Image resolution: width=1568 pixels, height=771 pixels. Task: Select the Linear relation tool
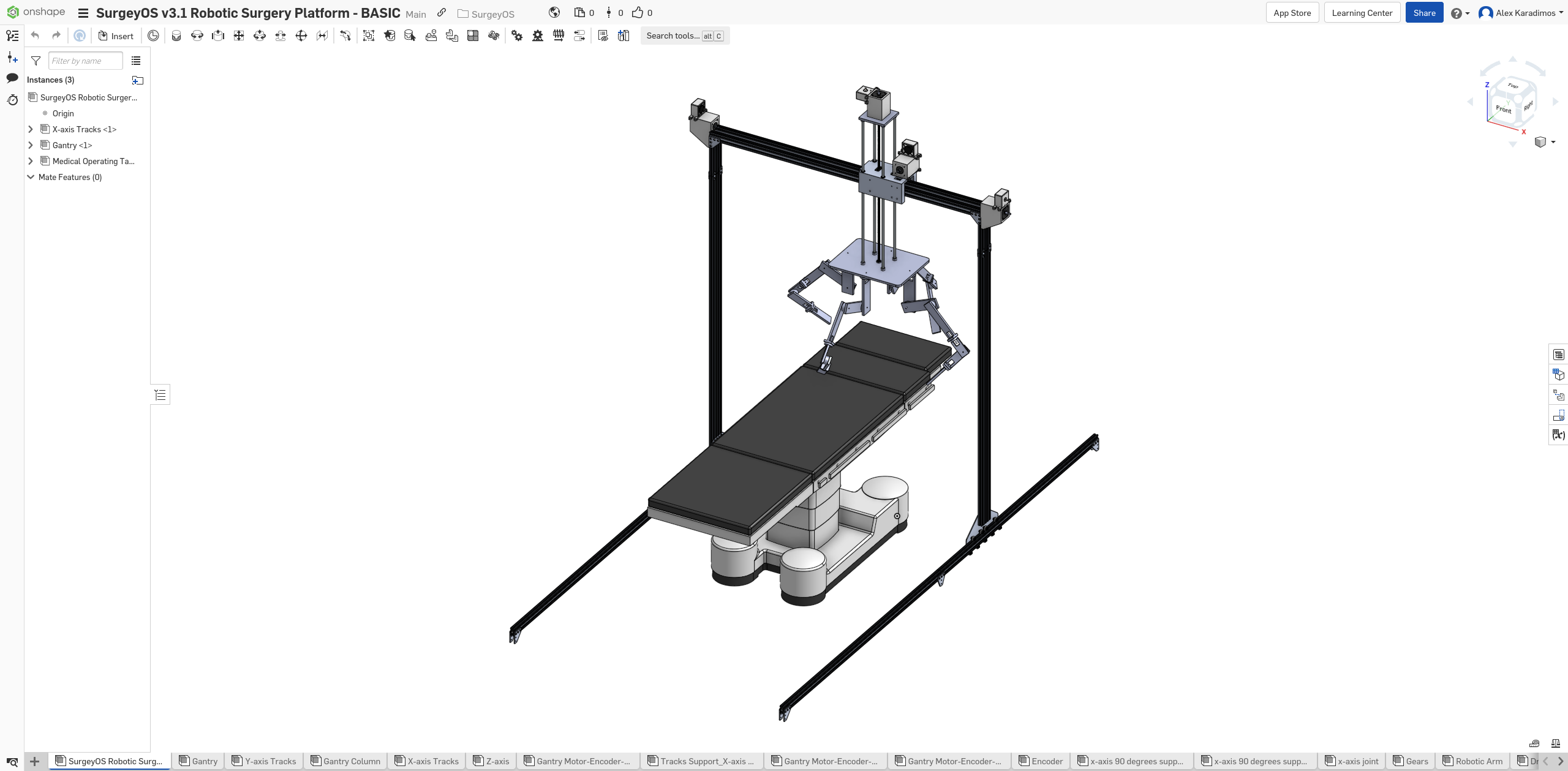pyautogui.click(x=579, y=36)
